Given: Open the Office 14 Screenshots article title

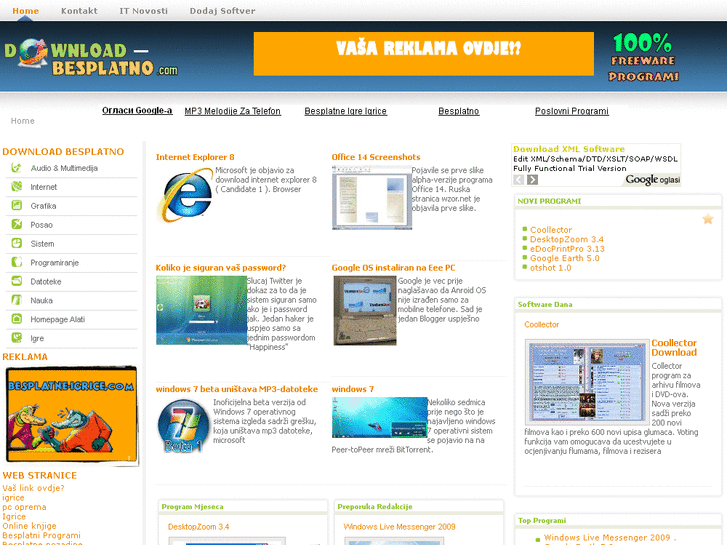Looking at the screenshot, I should (376, 157).
